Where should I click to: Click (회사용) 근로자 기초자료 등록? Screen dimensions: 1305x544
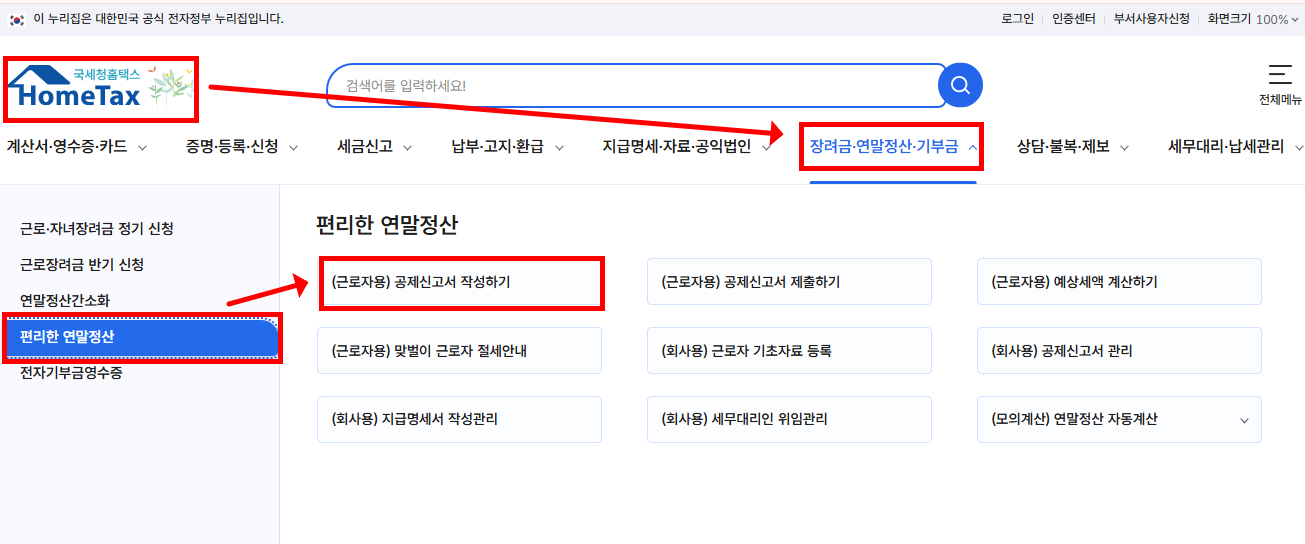(789, 351)
